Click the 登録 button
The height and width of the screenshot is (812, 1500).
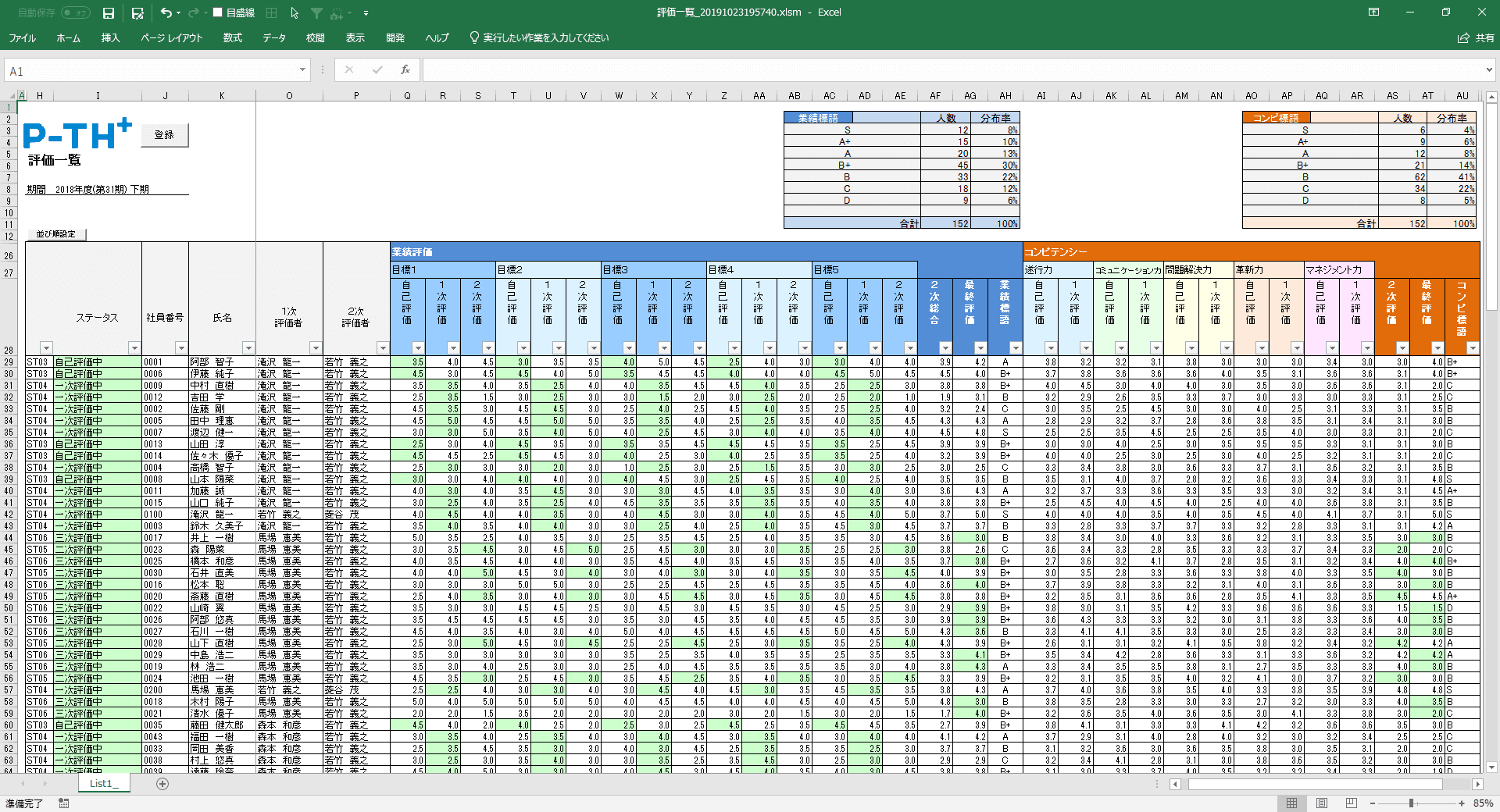click(164, 135)
